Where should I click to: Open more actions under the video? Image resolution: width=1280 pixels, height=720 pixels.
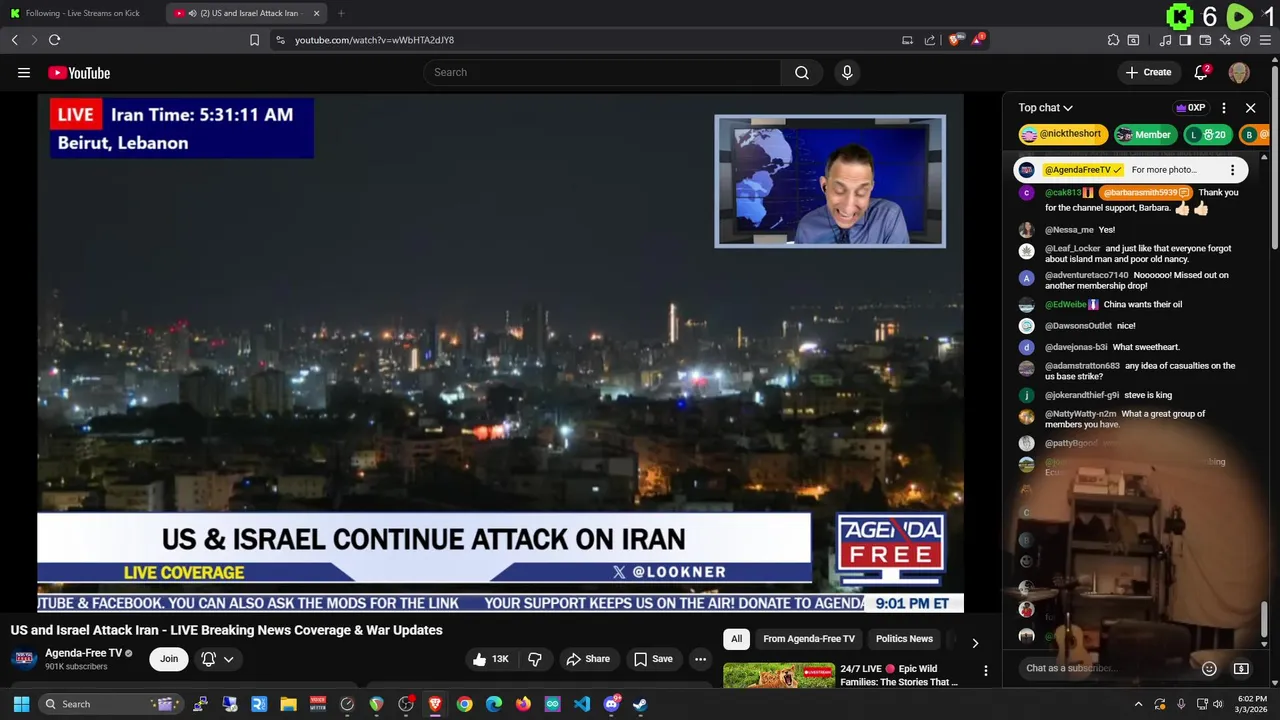pos(700,659)
